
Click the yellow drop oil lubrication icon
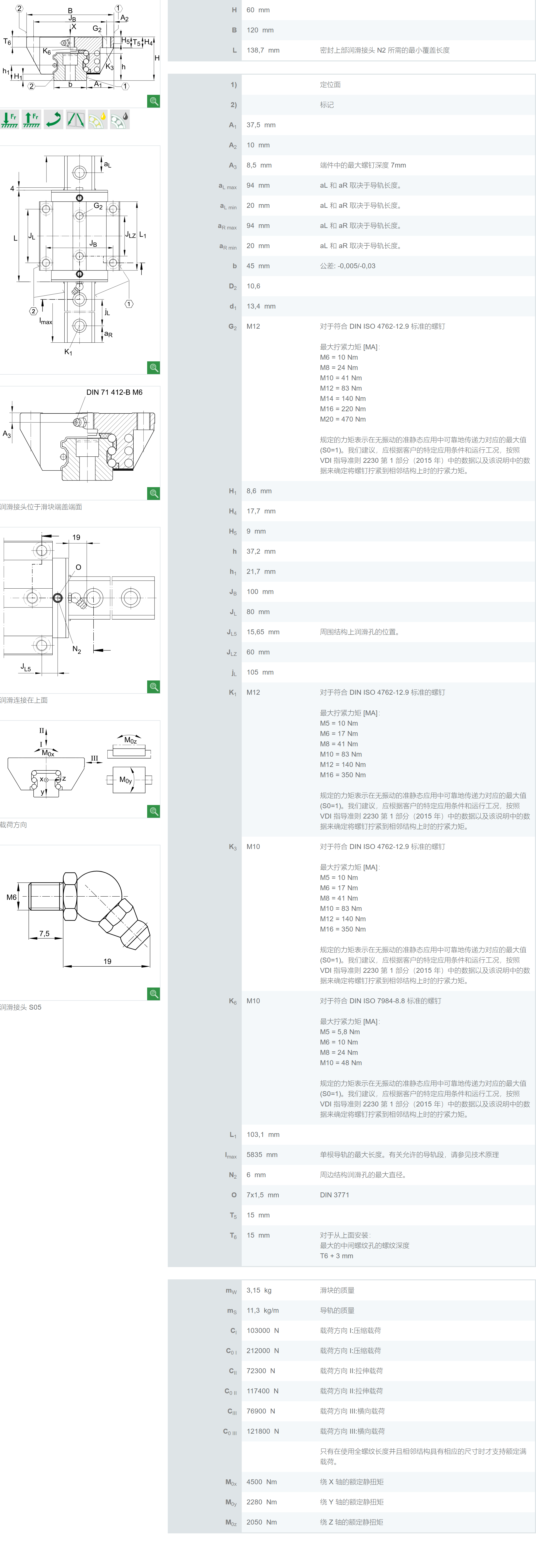point(97,119)
